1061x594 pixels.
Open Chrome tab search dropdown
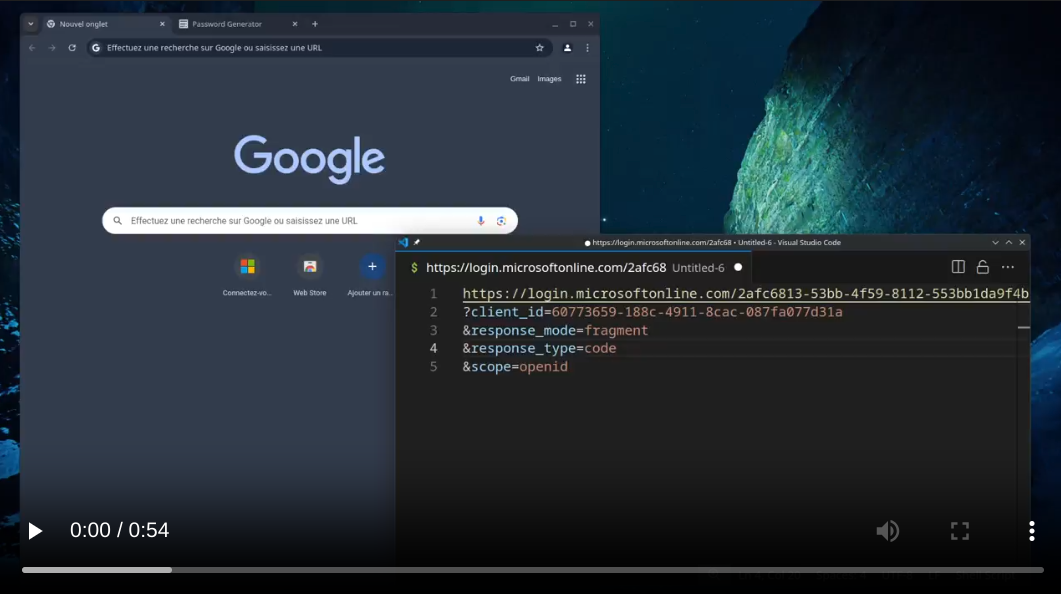click(x=30, y=24)
